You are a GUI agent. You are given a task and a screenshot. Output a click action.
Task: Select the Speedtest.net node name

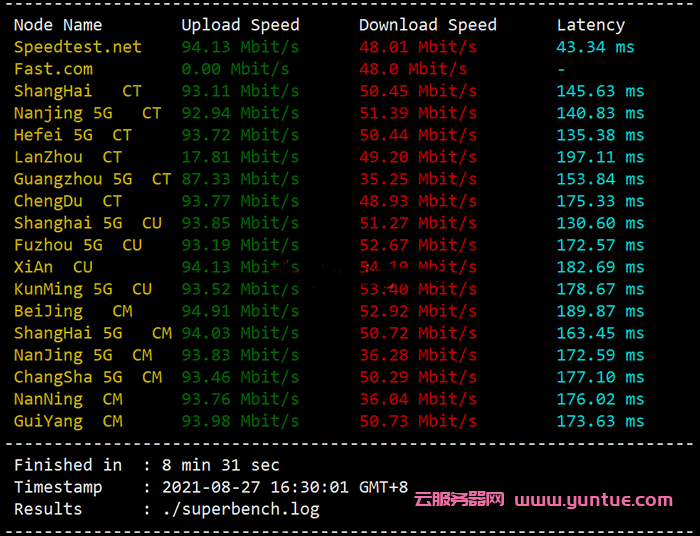click(x=78, y=47)
